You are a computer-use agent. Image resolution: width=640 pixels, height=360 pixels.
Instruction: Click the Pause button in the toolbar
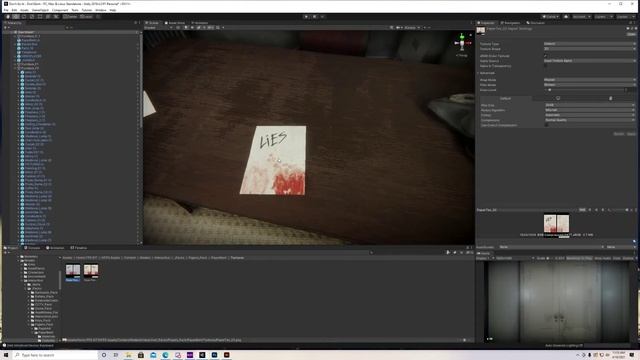(x=314, y=17)
